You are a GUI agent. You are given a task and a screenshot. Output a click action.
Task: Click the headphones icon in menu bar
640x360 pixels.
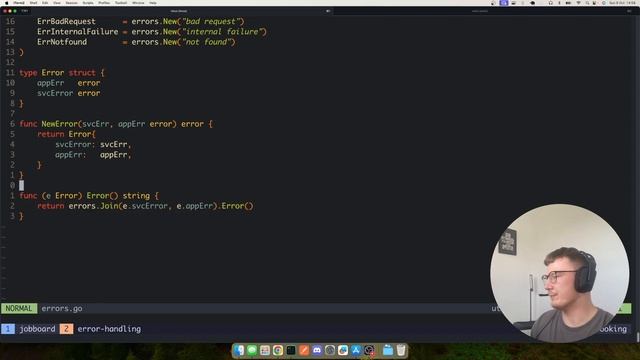pos(550,3)
